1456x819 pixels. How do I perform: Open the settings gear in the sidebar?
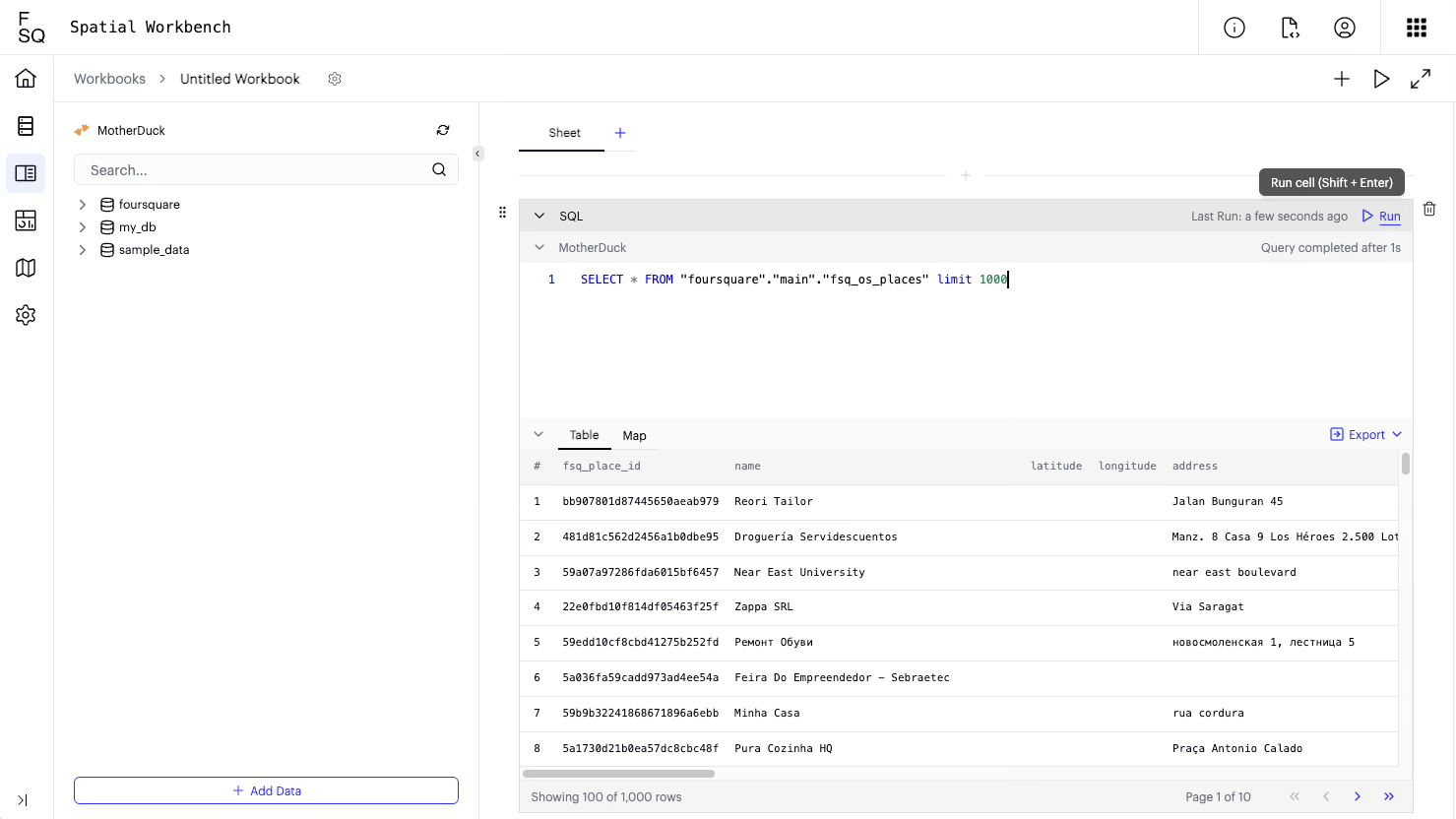(x=26, y=315)
